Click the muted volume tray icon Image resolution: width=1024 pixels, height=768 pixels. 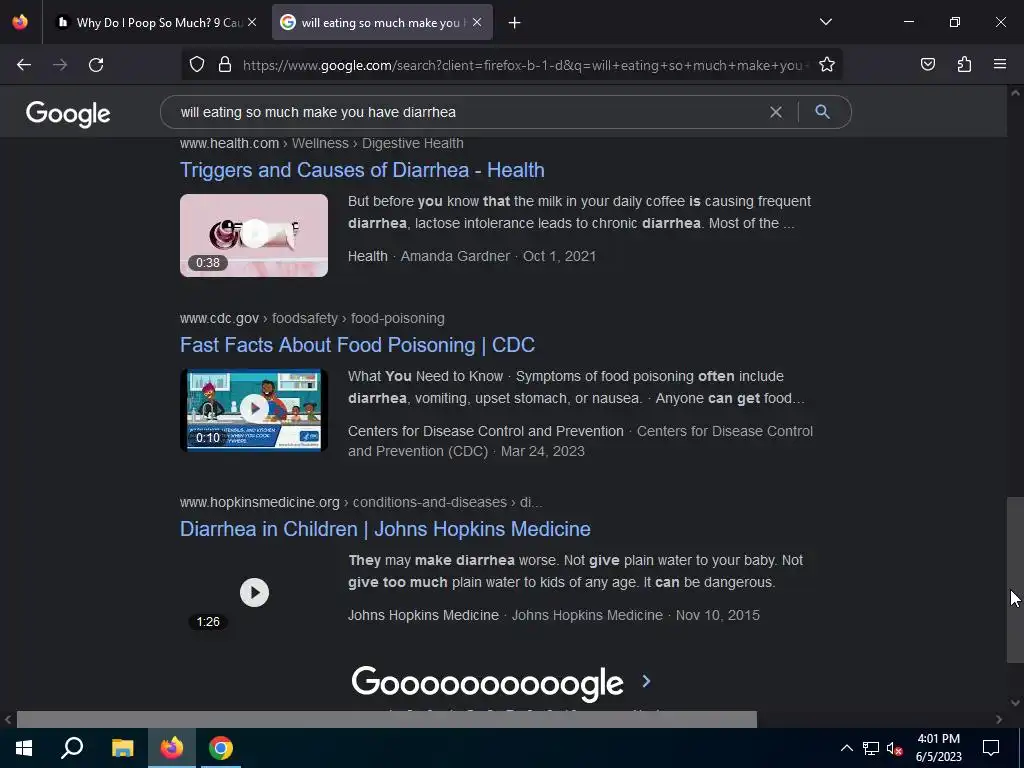coord(895,748)
